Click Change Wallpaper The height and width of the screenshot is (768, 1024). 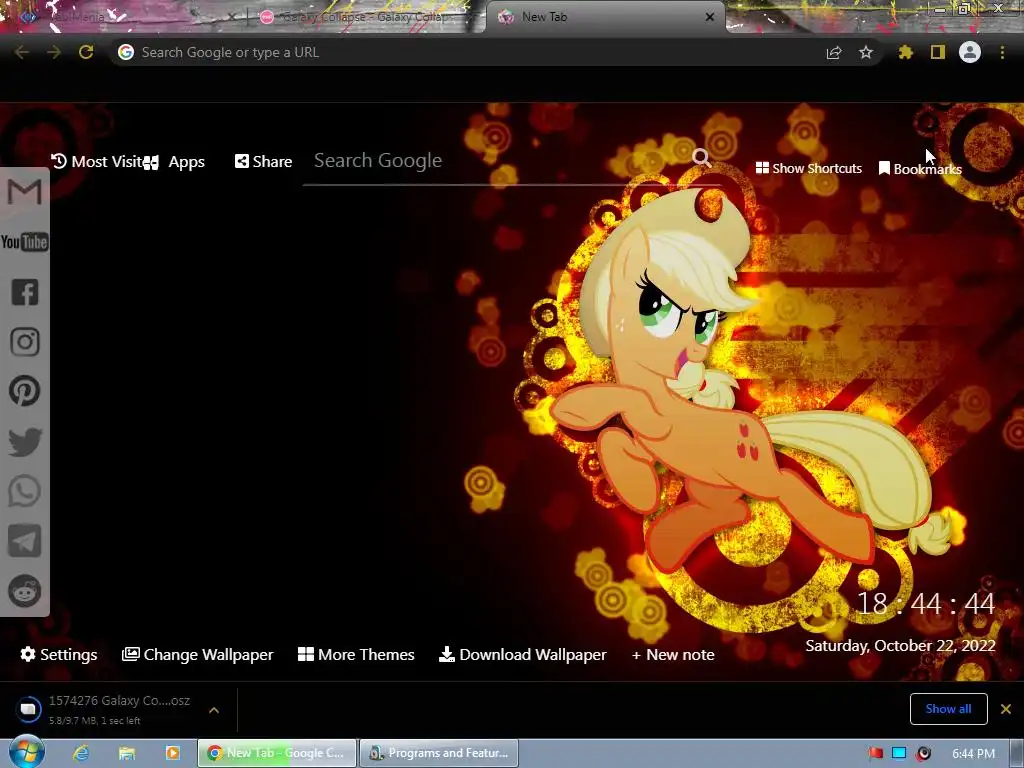pyautogui.click(x=198, y=654)
